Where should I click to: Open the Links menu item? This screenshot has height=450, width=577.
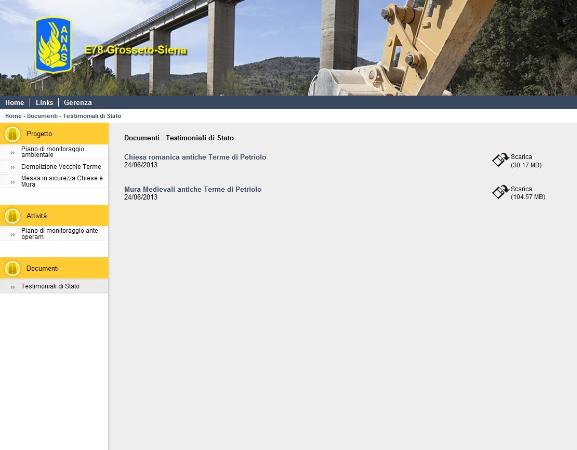point(44,103)
